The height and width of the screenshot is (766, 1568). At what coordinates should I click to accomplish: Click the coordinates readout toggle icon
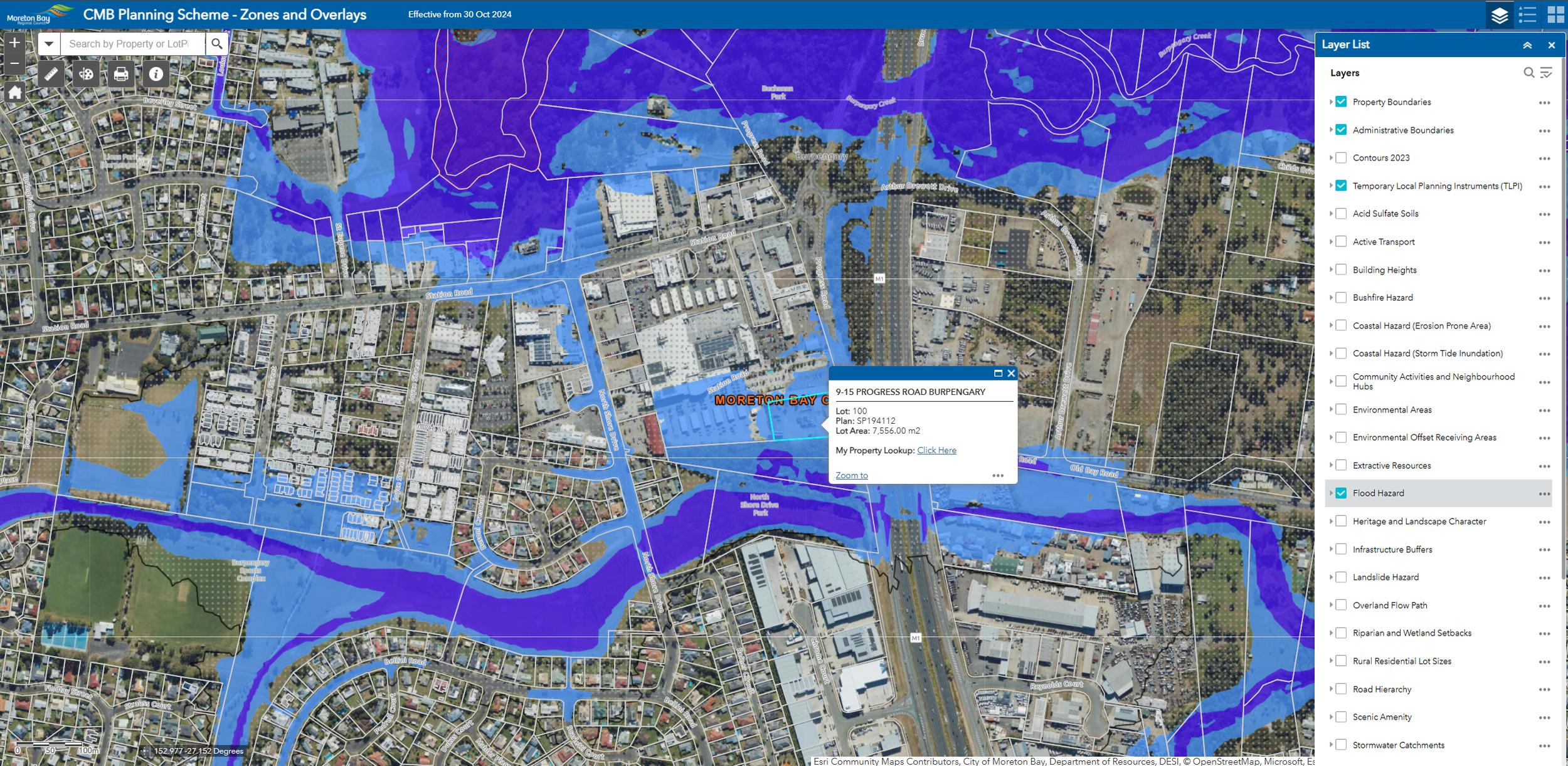(x=145, y=751)
